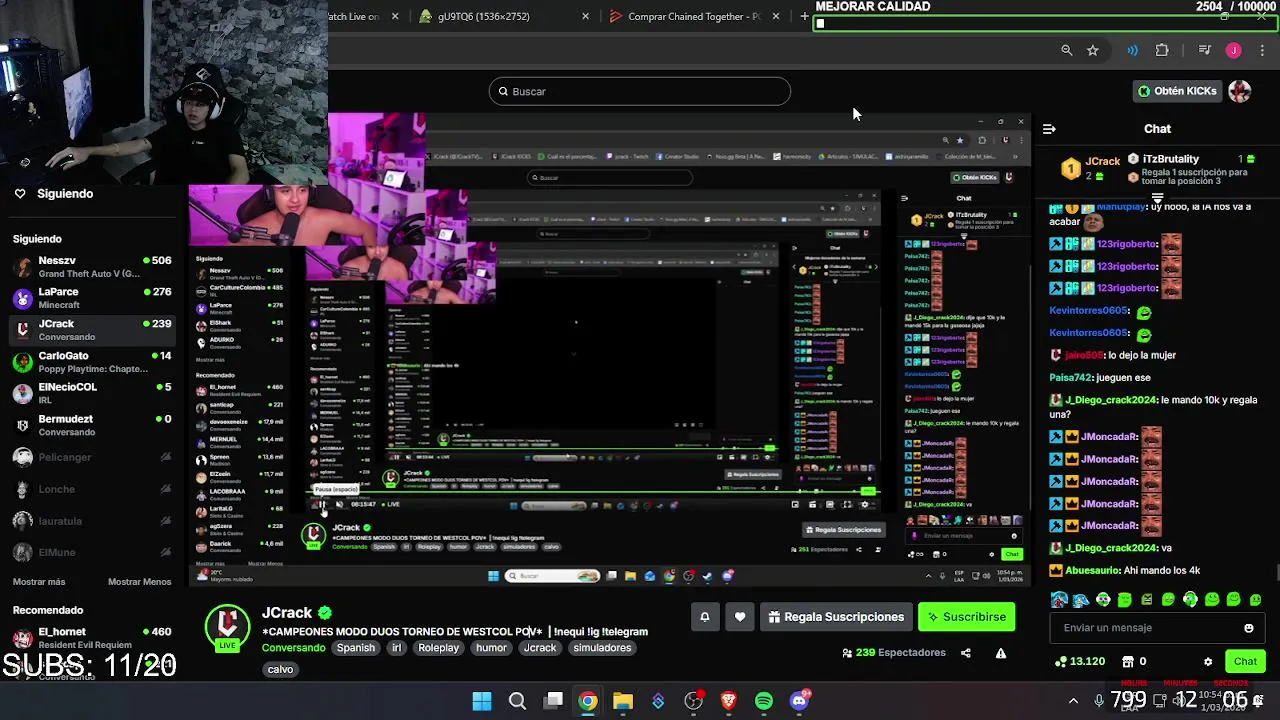1280x720 pixels.
Task: Open offline channel ElMune
Action: coord(92,552)
